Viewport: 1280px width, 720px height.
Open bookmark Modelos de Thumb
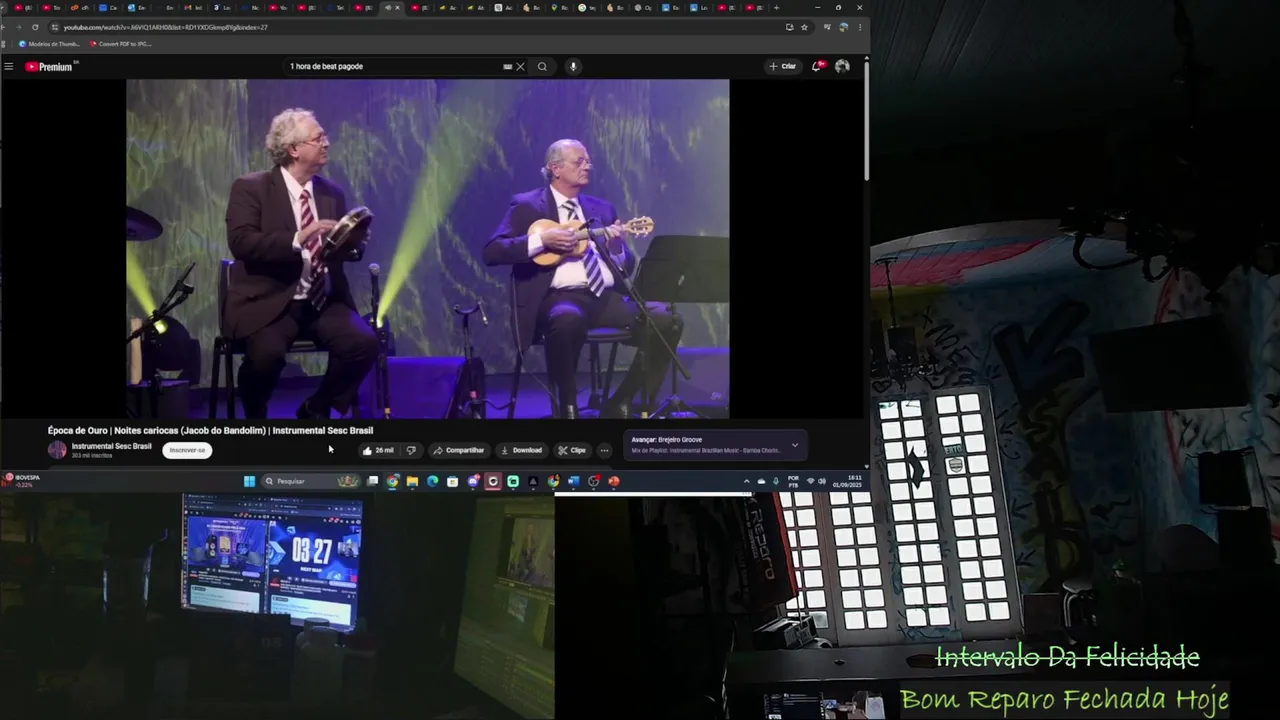coord(49,44)
